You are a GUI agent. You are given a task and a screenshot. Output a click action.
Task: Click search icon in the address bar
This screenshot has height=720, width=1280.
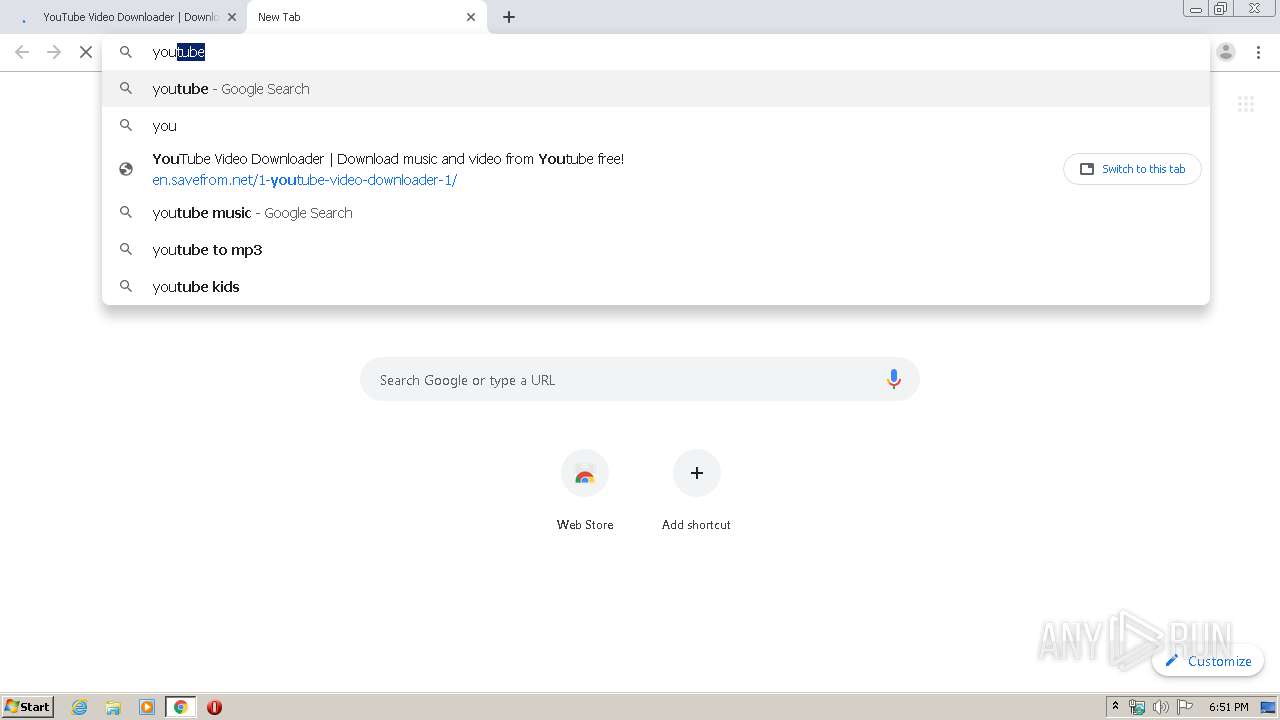[126, 52]
